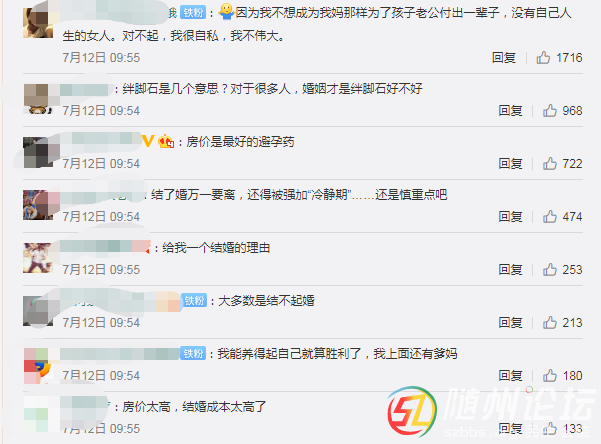Image resolution: width=601 pixels, height=444 pixels.
Task: Click the 铁粉 badge on the first comment
Action: click(x=193, y=13)
